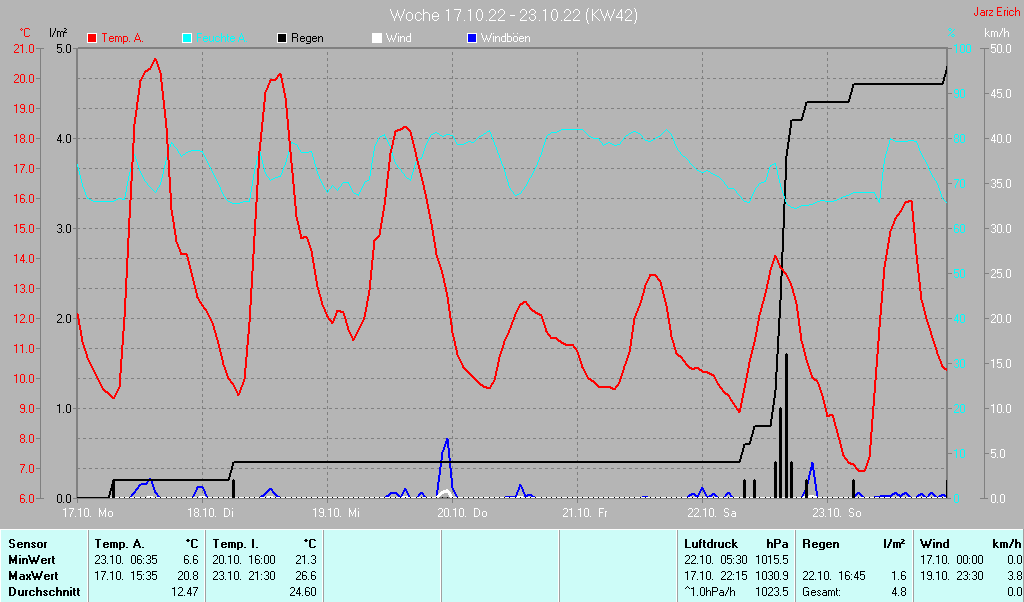
Task: Click the Regen legend label
Action: click(307, 38)
